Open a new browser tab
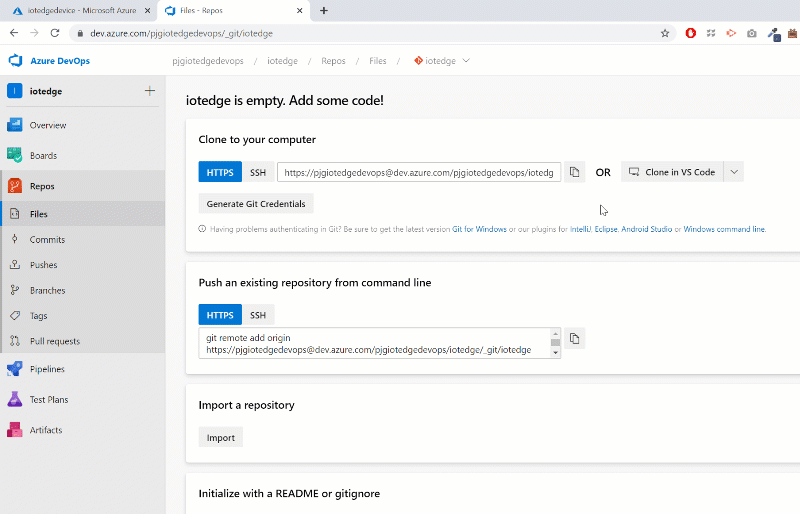The width and height of the screenshot is (800, 514). pos(324,10)
